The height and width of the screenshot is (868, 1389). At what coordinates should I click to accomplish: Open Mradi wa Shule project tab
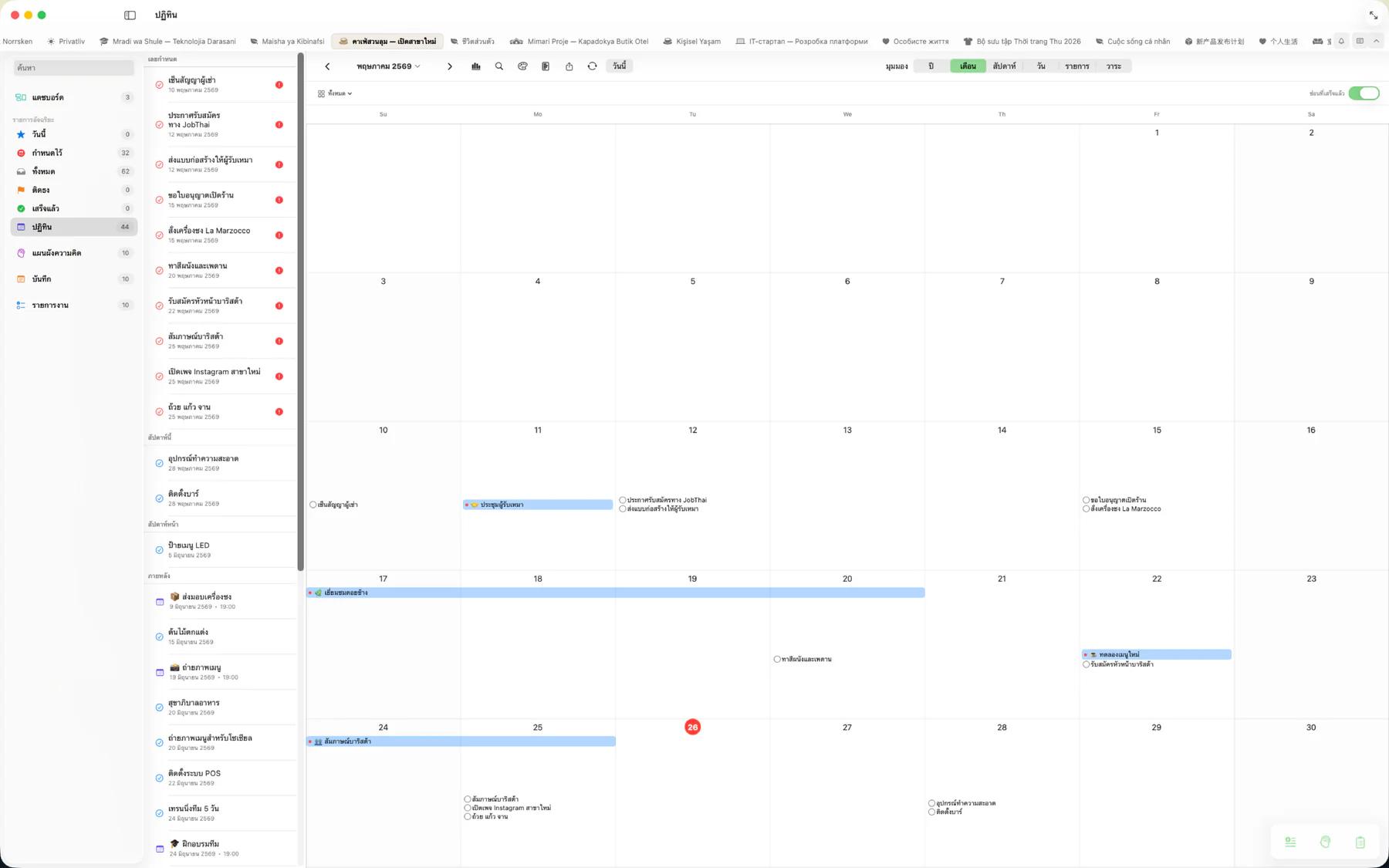(167, 41)
